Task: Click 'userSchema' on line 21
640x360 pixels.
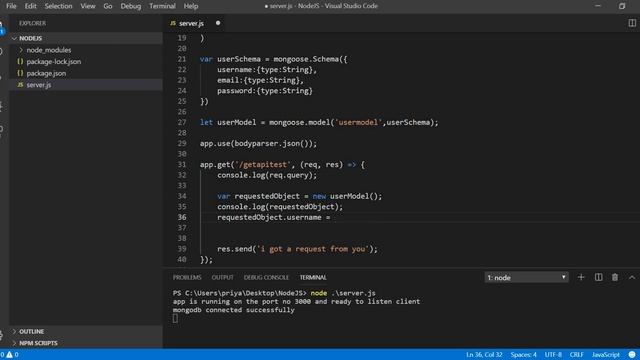Action: [238, 59]
